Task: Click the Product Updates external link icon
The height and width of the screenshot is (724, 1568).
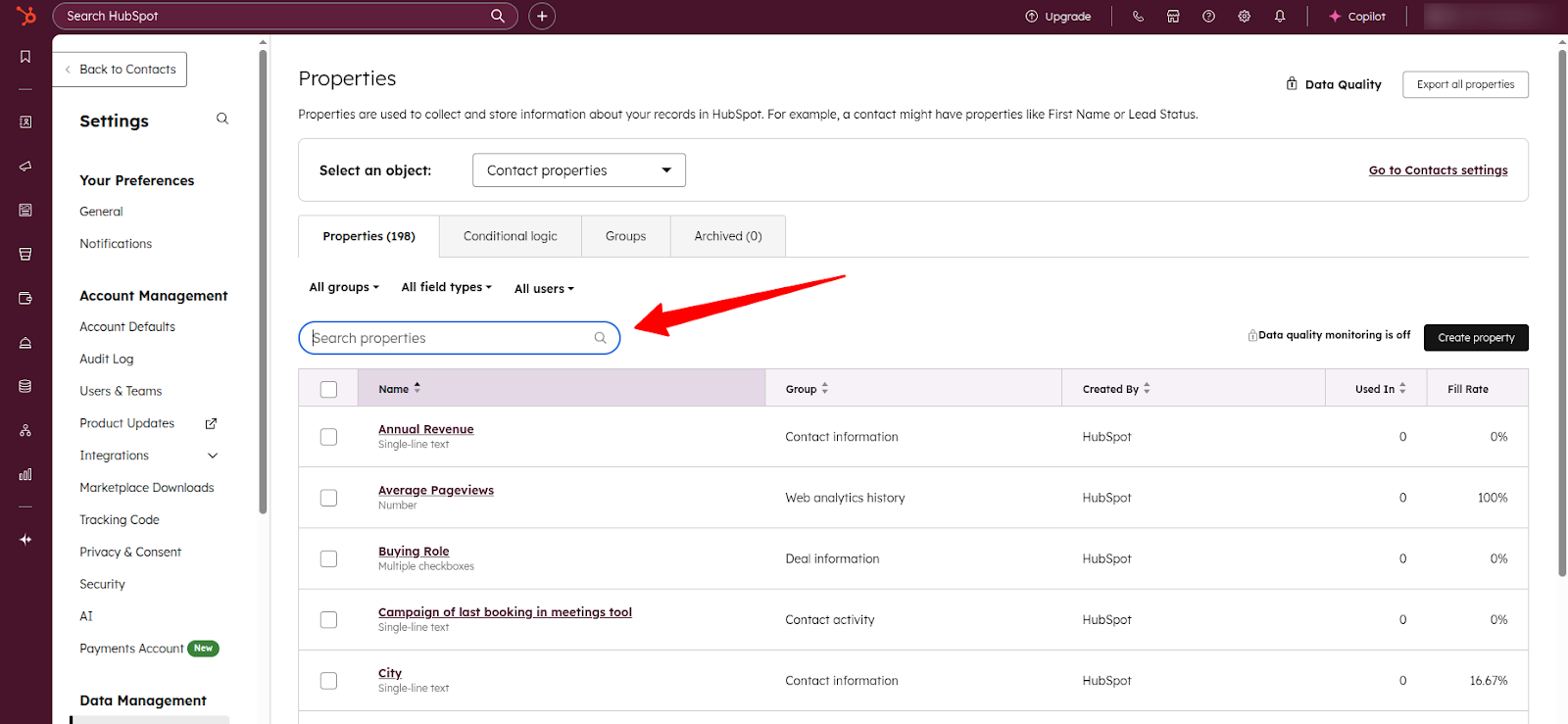Action: click(x=211, y=423)
